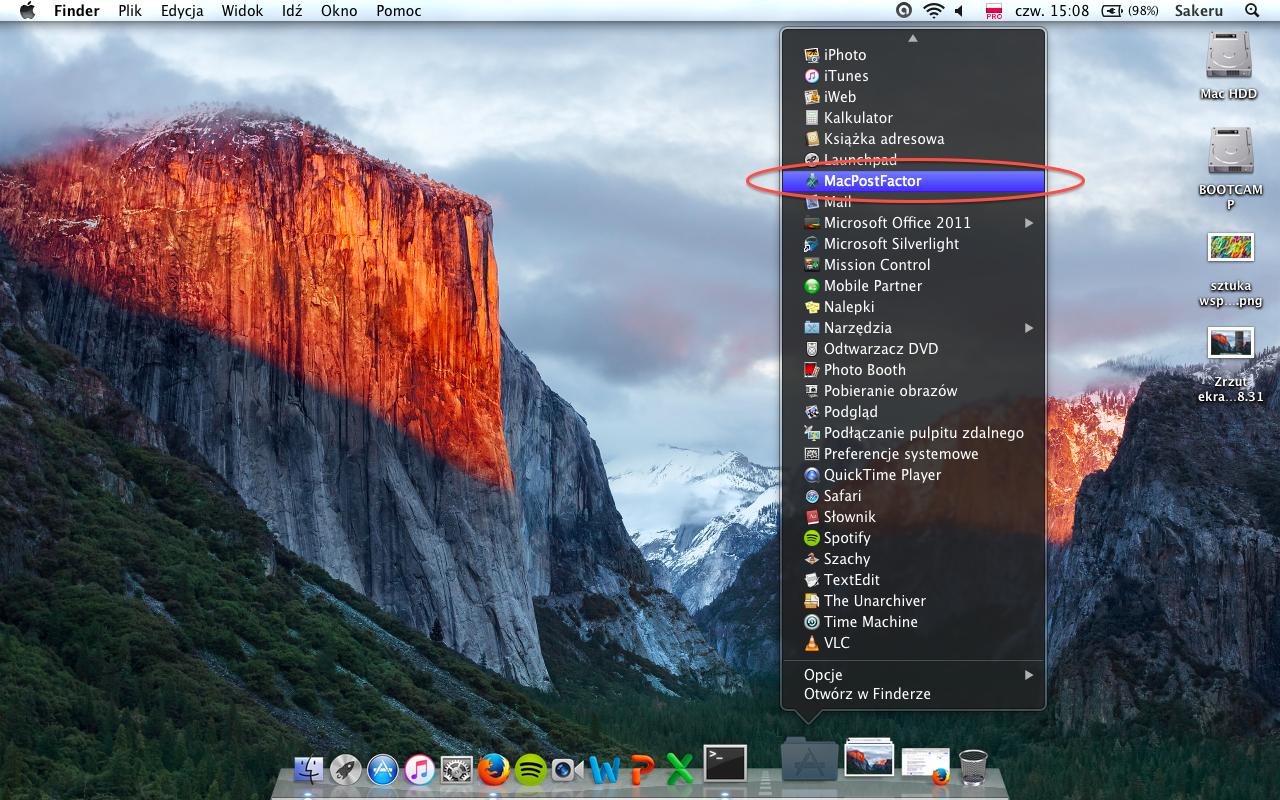1280x800 pixels.
Task: Click the volume speaker icon
Action: pos(960,11)
